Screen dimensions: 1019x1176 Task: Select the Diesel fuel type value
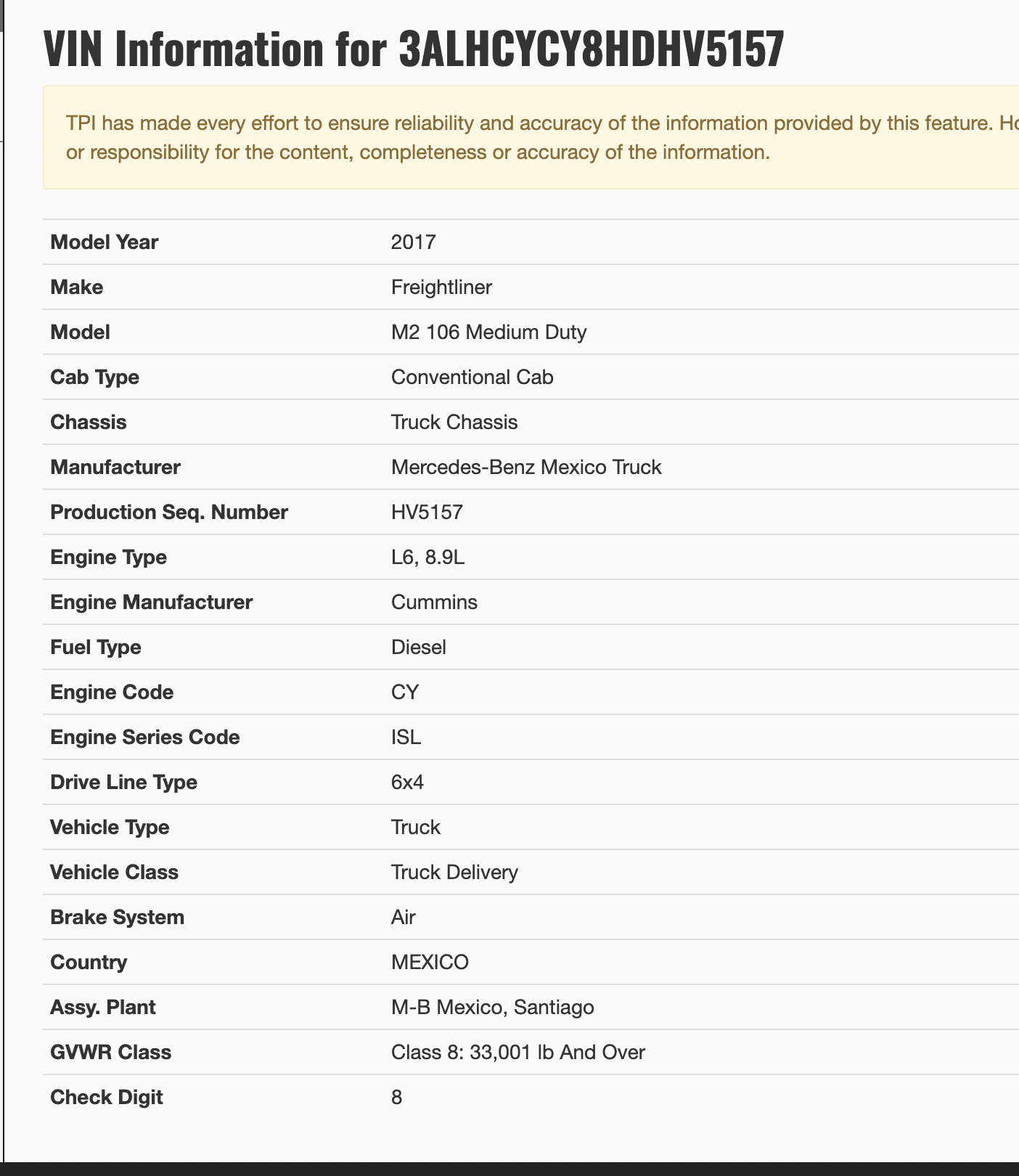[419, 647]
